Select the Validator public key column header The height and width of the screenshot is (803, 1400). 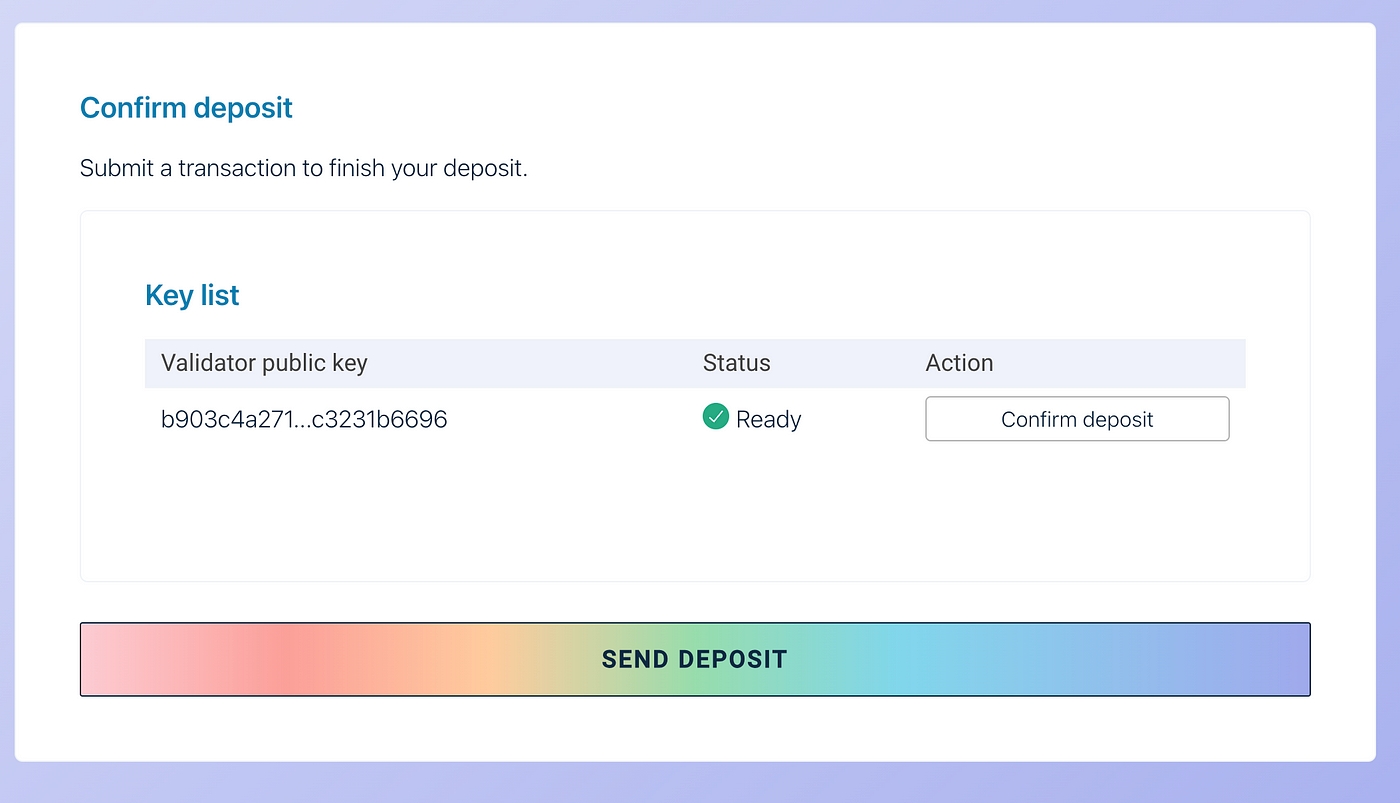(264, 363)
